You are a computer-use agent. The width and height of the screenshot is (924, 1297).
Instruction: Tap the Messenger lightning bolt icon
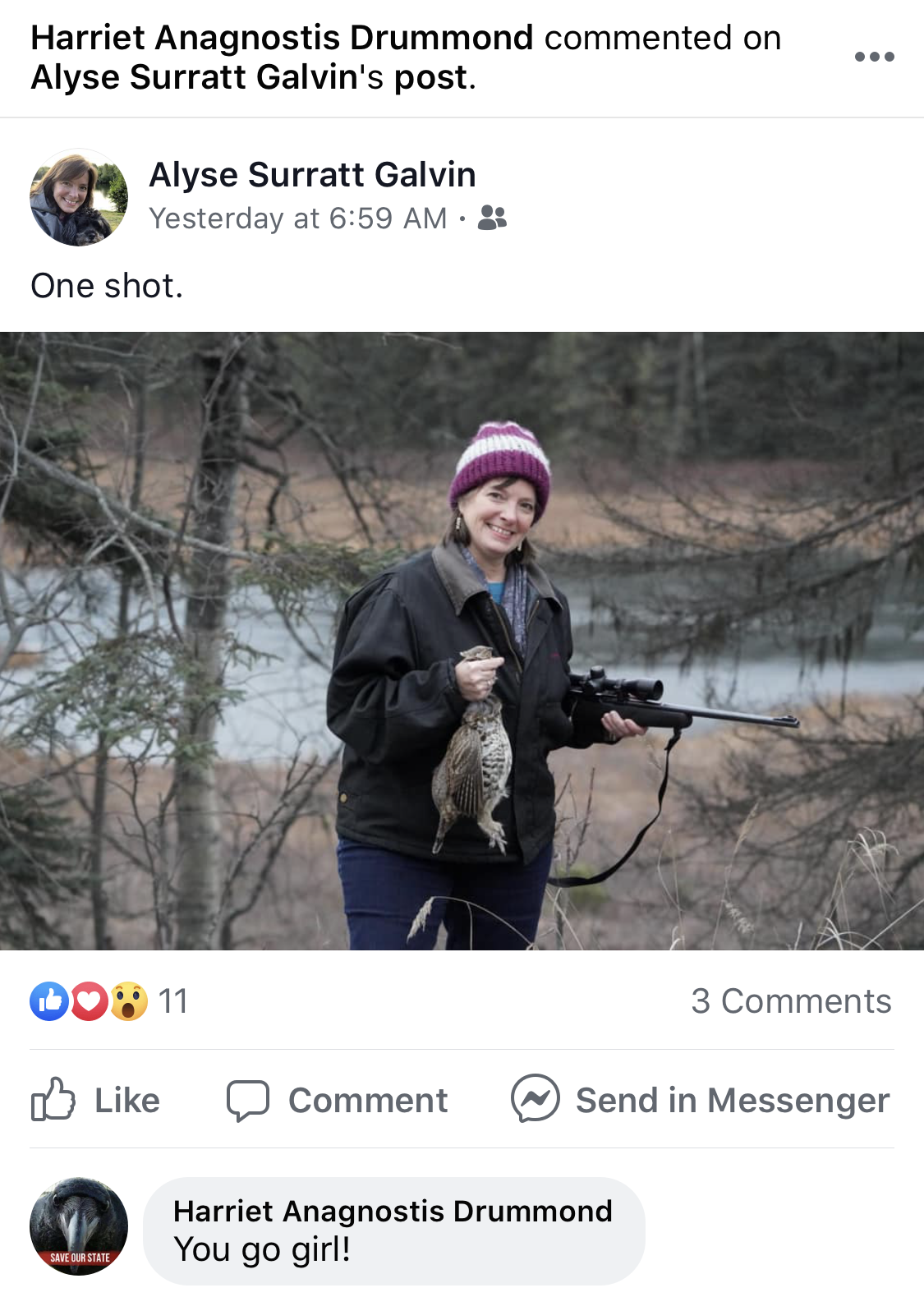click(536, 1099)
